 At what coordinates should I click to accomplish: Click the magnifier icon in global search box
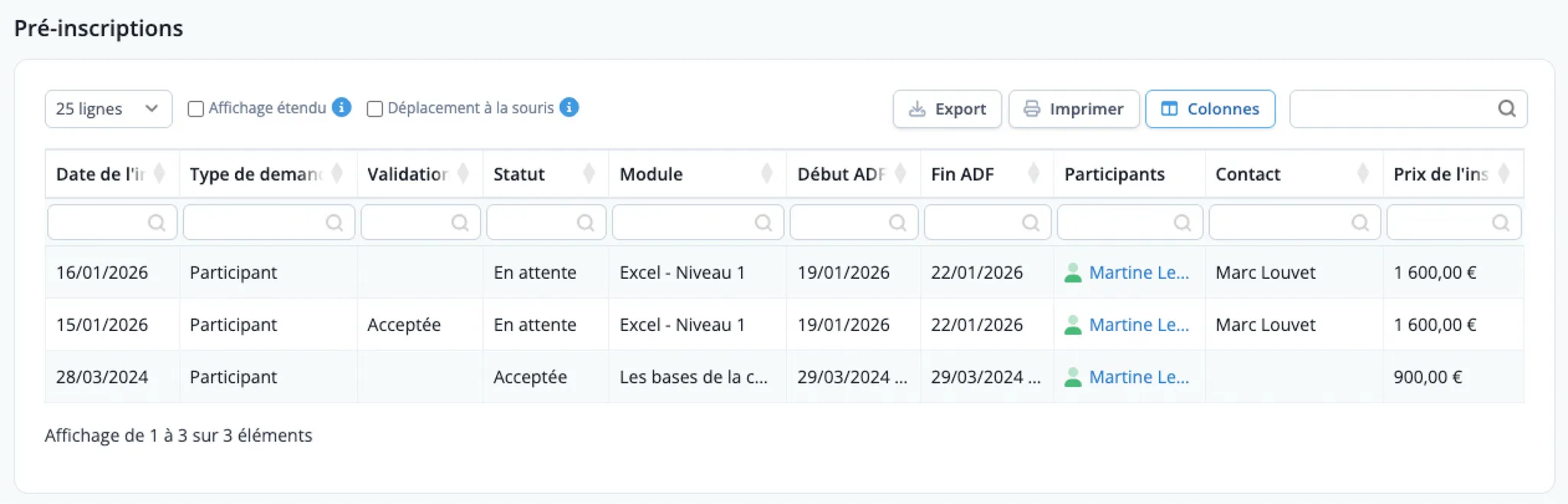1507,109
